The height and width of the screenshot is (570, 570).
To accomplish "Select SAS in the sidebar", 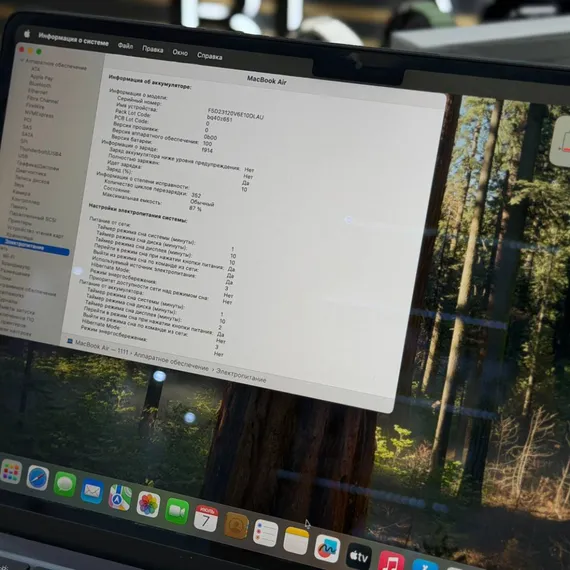I will click(27, 127).
